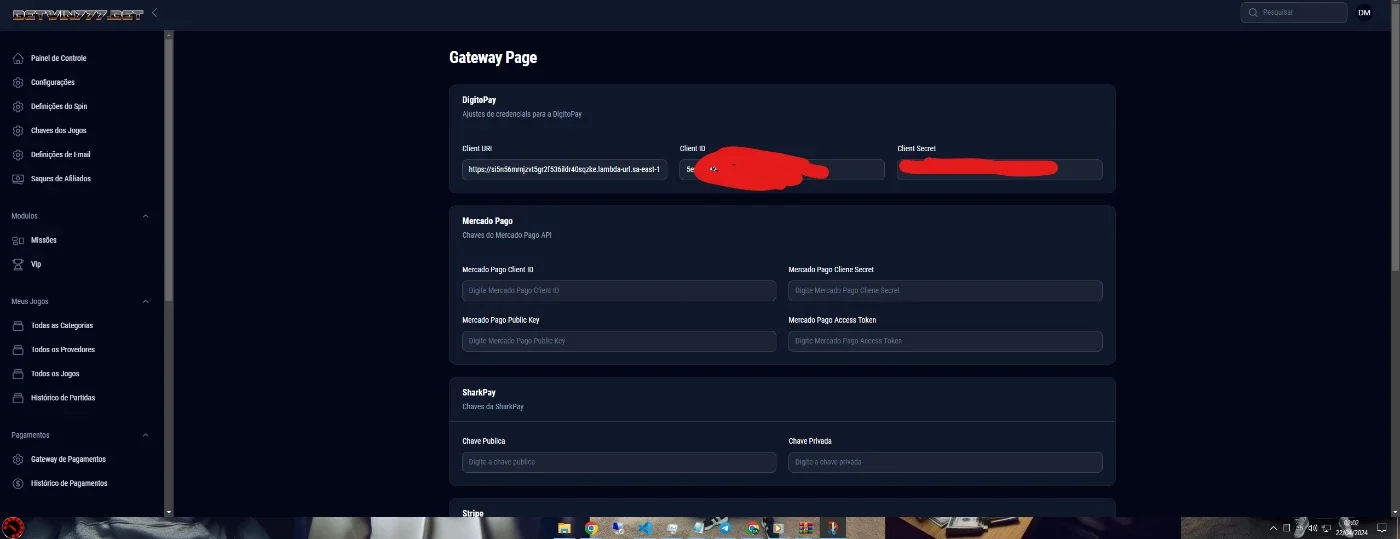Viewport: 1400px width, 539px height.
Task: Edit the DigitoPay Client URI field
Action: (564, 169)
